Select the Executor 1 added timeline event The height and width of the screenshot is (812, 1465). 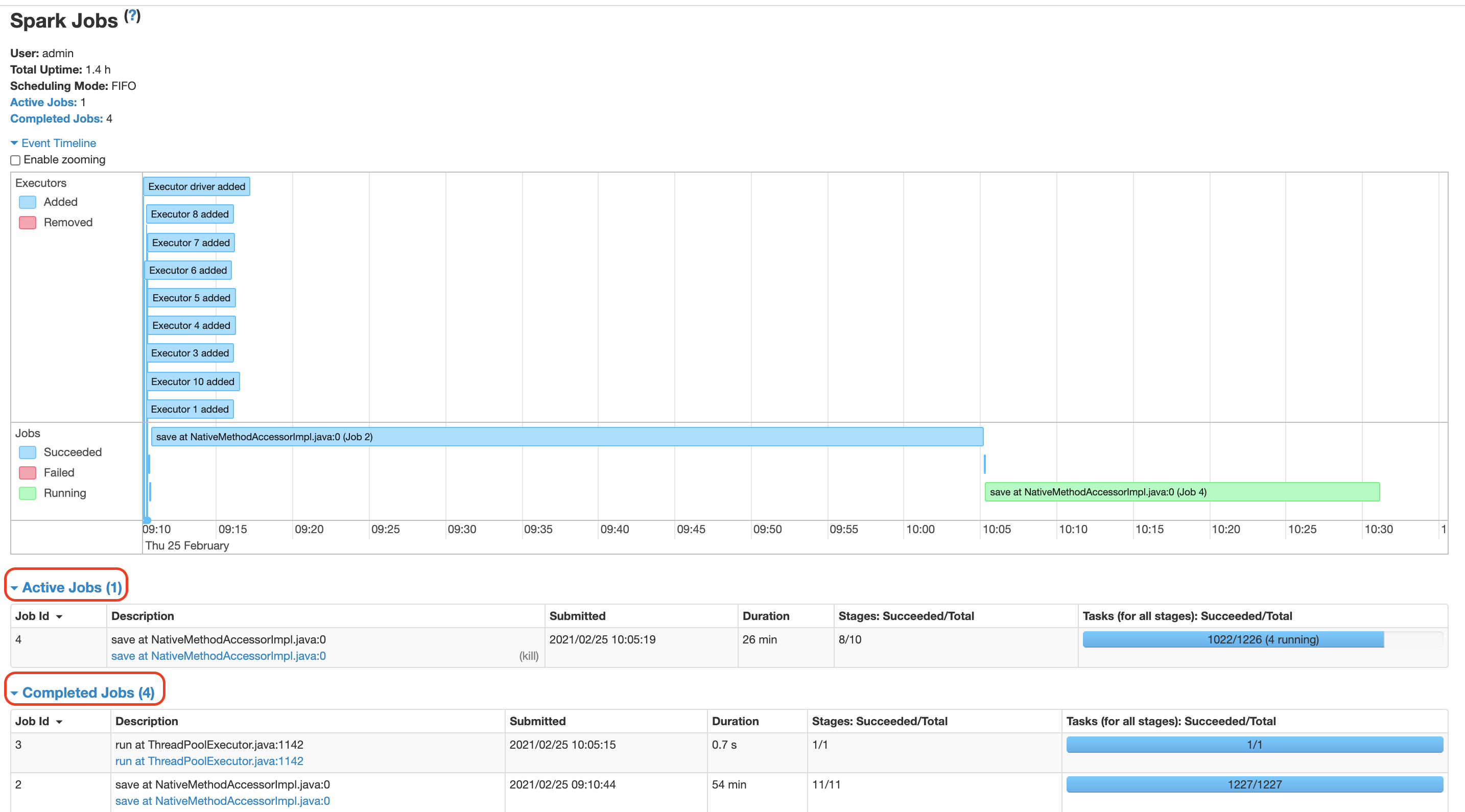[191, 410]
